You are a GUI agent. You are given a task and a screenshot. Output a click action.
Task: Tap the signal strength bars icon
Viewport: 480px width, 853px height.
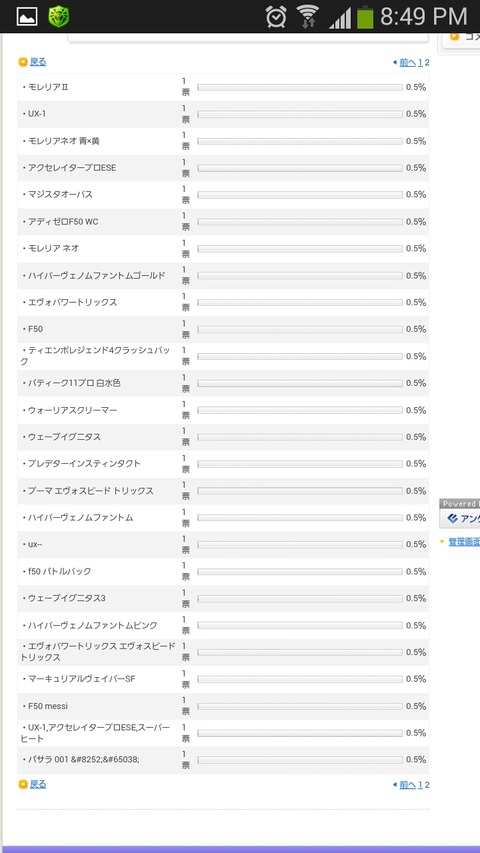340,18
